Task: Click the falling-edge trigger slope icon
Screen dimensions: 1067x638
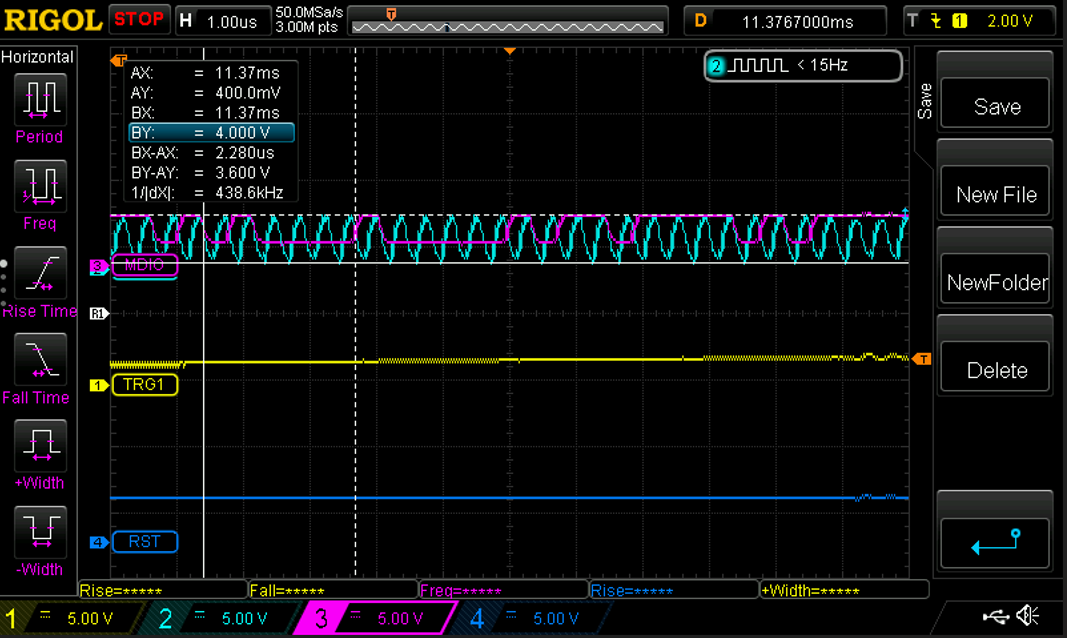Action: pyautogui.click(x=934, y=19)
